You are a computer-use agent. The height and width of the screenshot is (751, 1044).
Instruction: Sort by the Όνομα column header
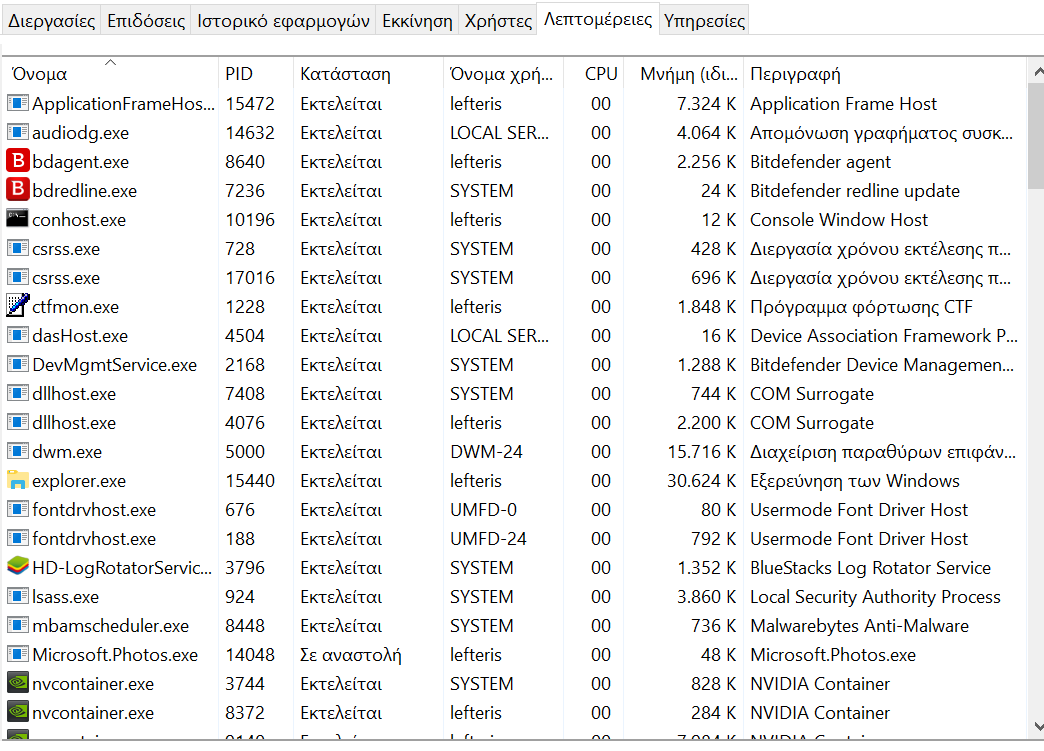pos(110,73)
